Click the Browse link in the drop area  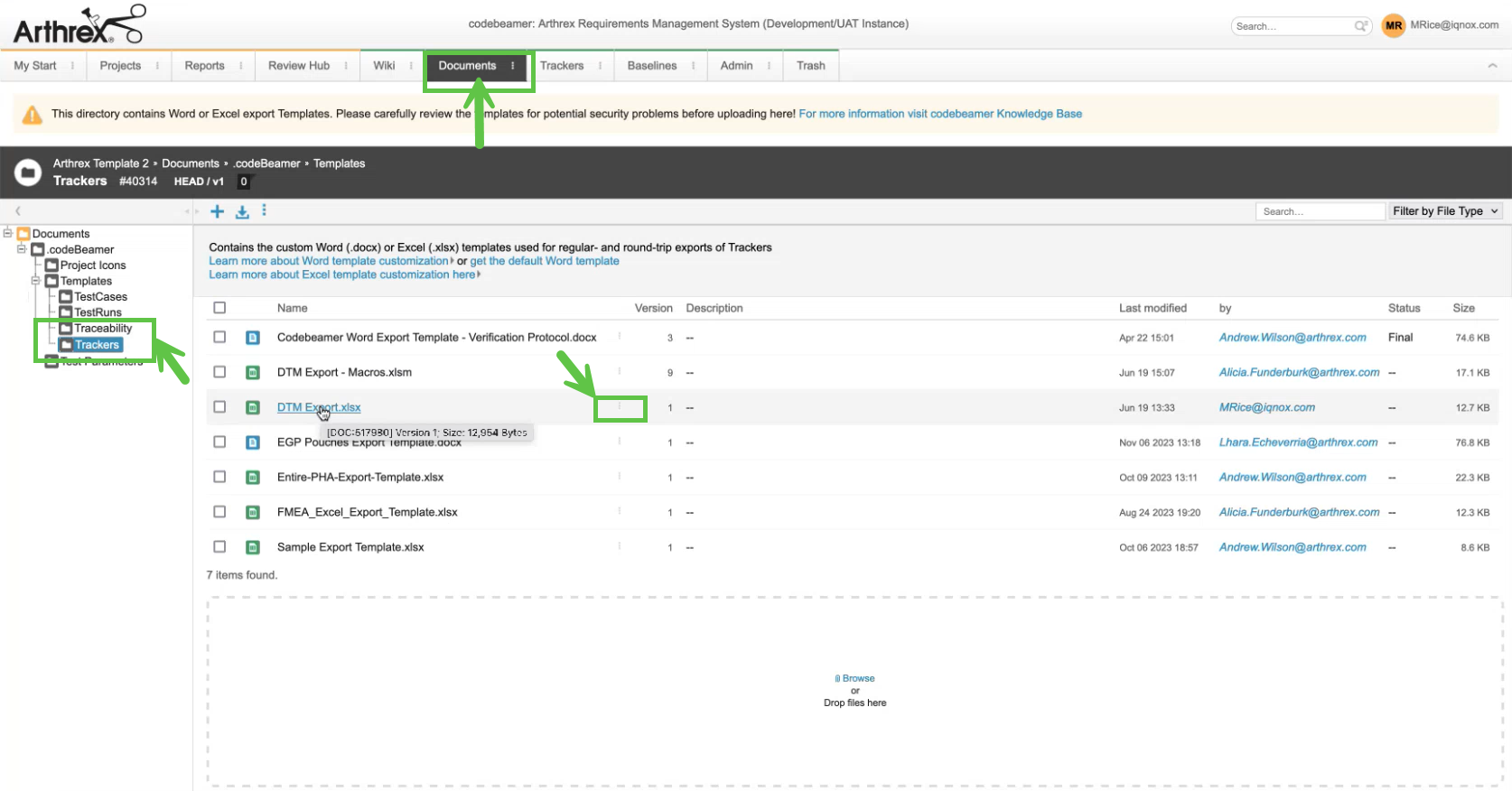[857, 678]
